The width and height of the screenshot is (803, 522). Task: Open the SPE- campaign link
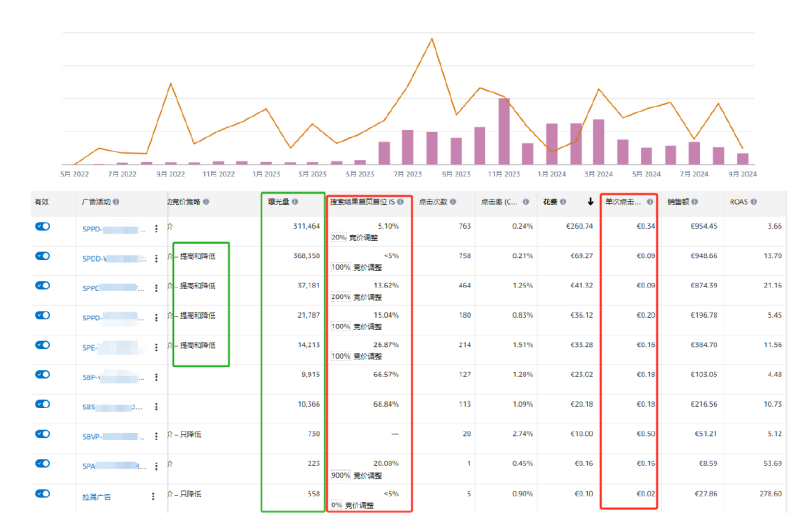click(x=90, y=347)
